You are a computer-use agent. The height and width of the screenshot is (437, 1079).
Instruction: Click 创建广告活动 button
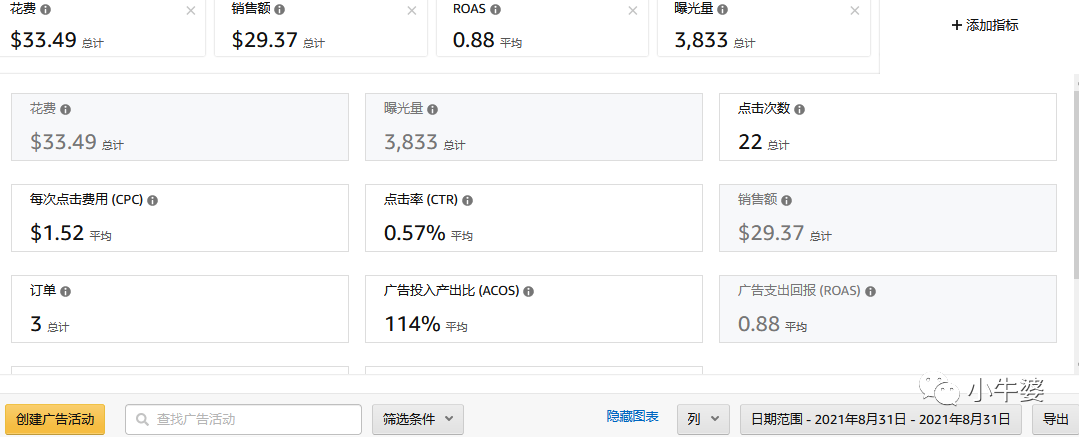coord(55,419)
